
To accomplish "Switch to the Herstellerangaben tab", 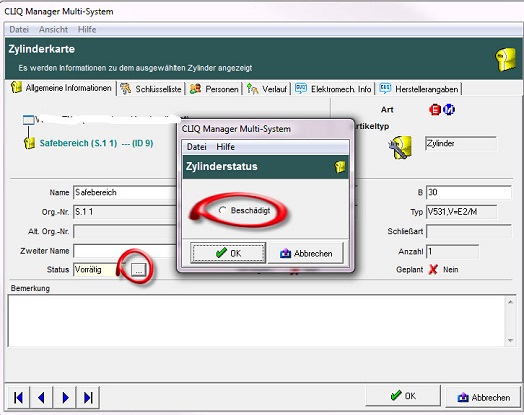I will point(419,89).
